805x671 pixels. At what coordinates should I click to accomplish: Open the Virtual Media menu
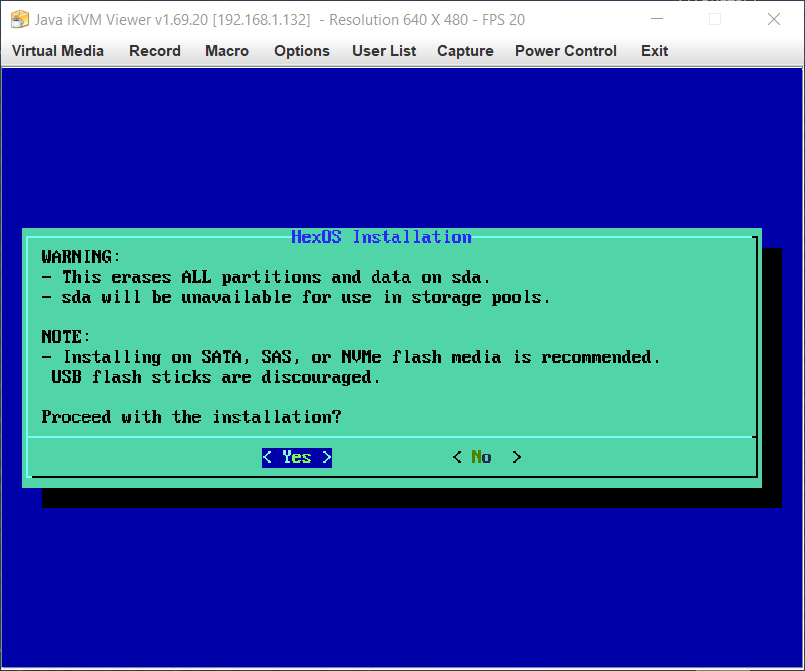pos(58,51)
